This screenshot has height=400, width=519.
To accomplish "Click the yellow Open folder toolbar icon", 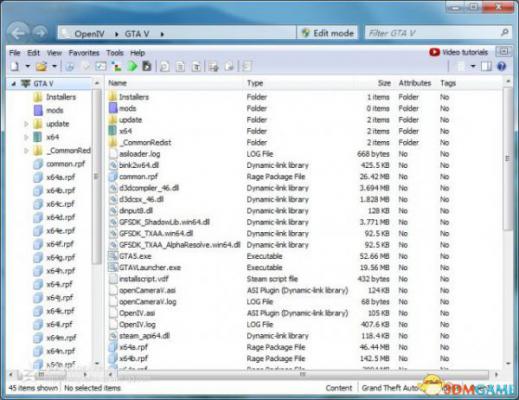I will pos(41,67).
